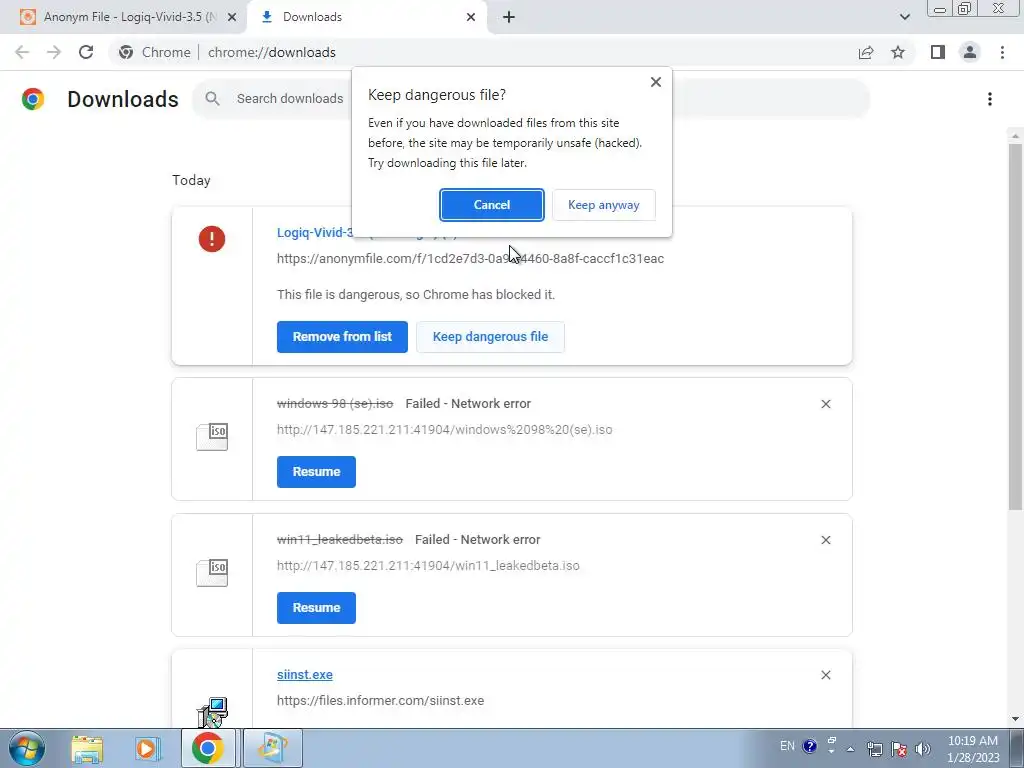Click the Remove from list button
This screenshot has height=768, width=1024.
(342, 337)
